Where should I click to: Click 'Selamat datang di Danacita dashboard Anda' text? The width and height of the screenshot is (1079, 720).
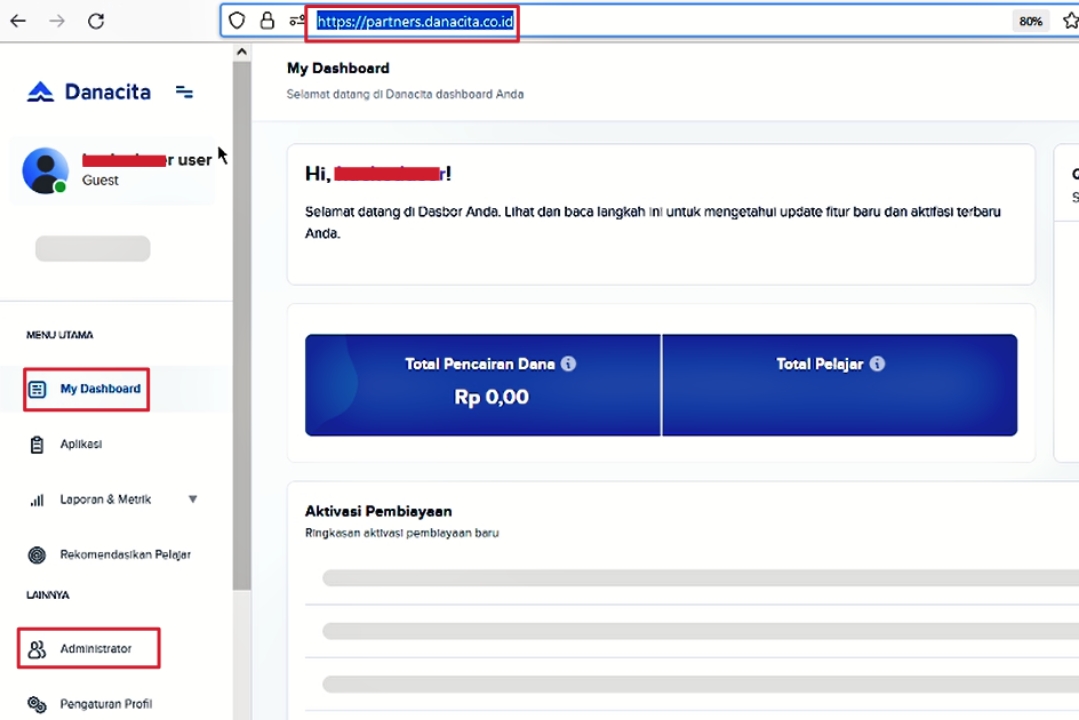405,94
